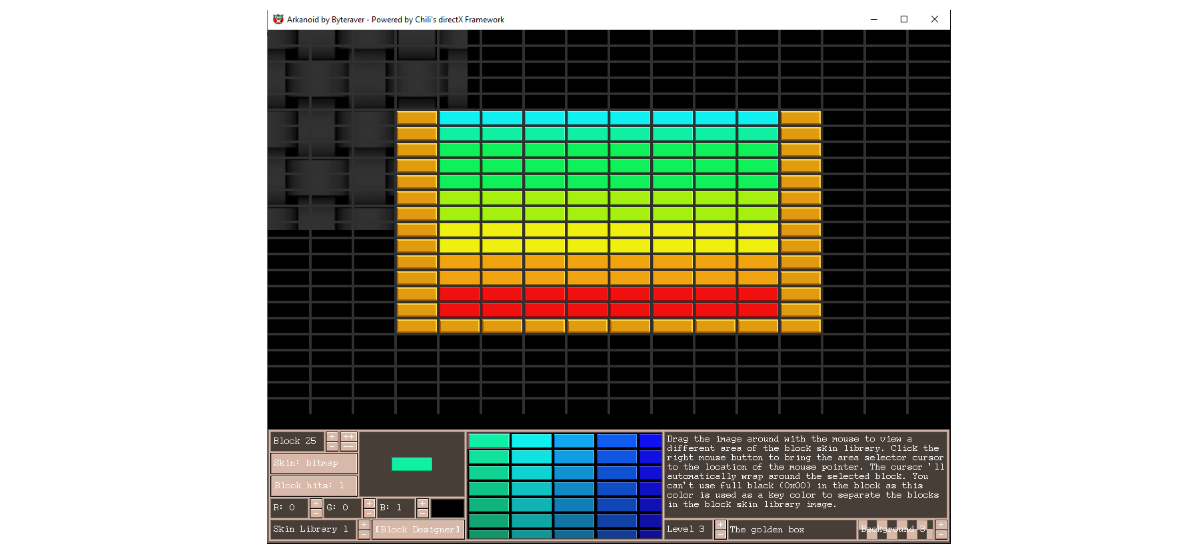The image size is (1200, 550).
Task: Increase the G color value
Action: tap(369, 503)
